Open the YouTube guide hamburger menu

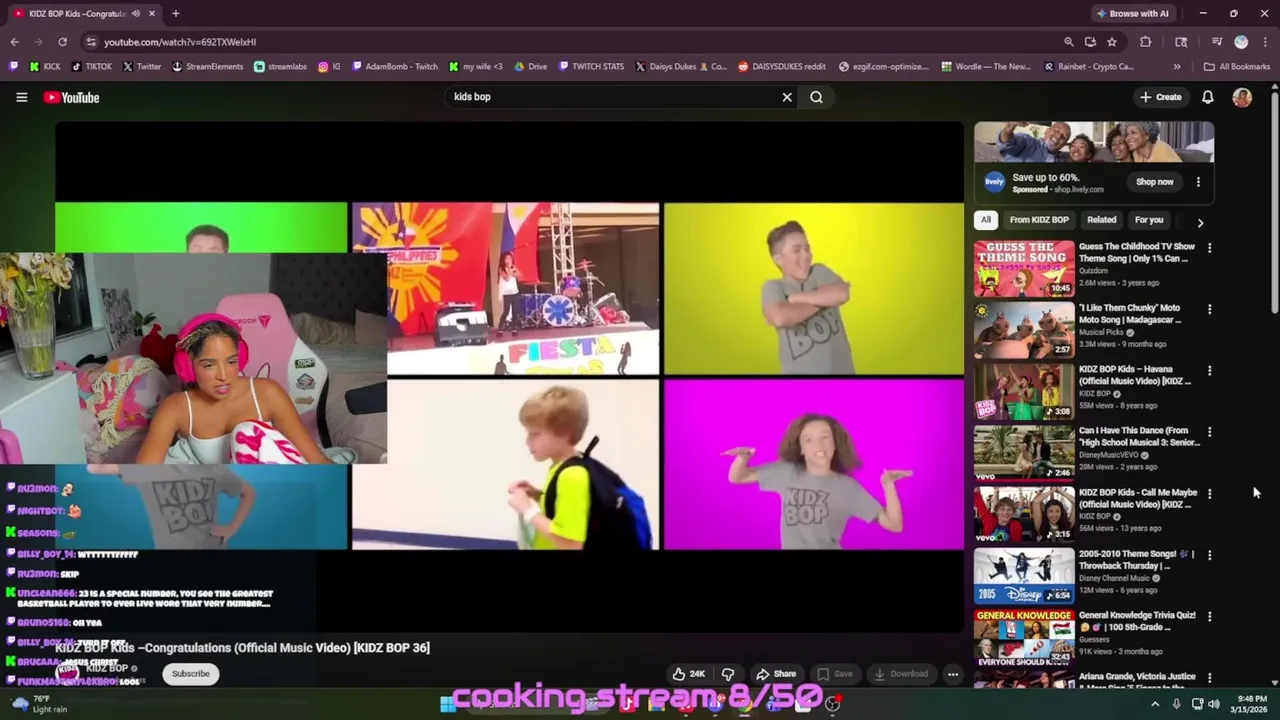[21, 97]
